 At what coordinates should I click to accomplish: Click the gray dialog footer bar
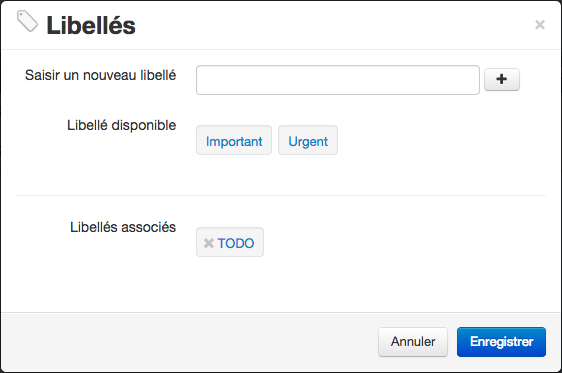pyautogui.click(x=190, y=342)
